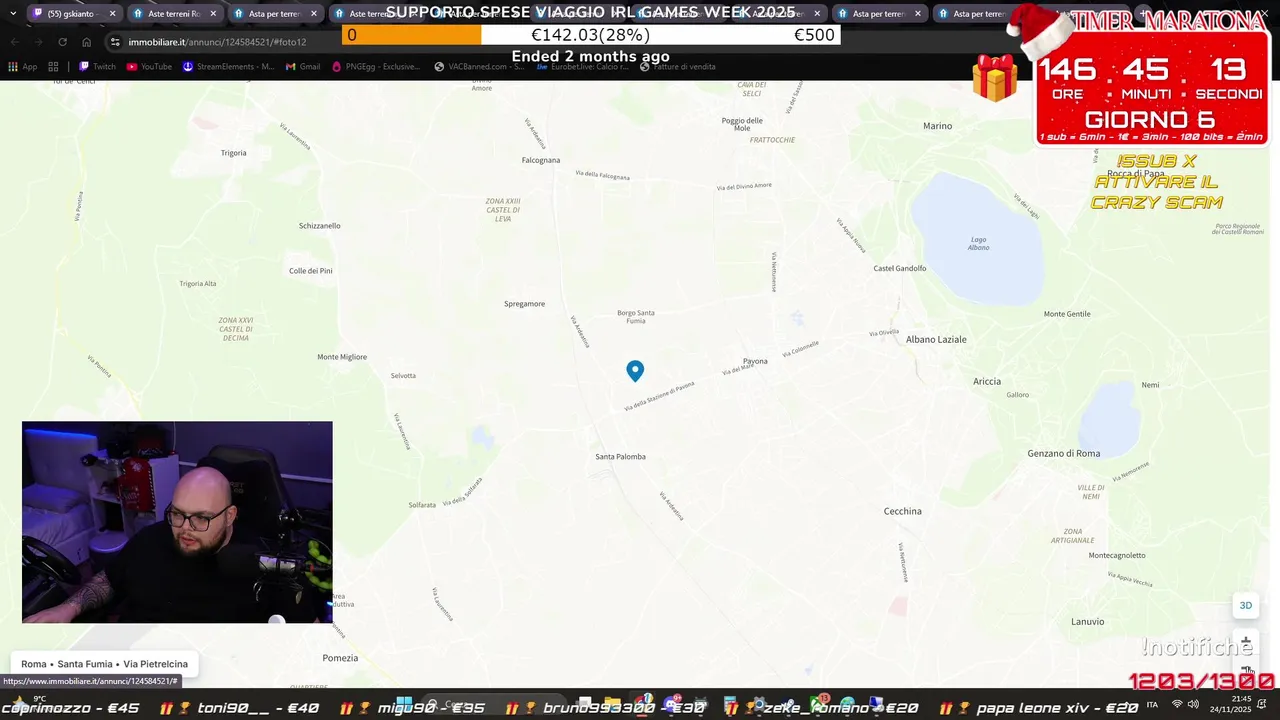Viewport: 1280px width, 720px height.
Task: Click the 'Spregamore' map label
Action: point(524,304)
